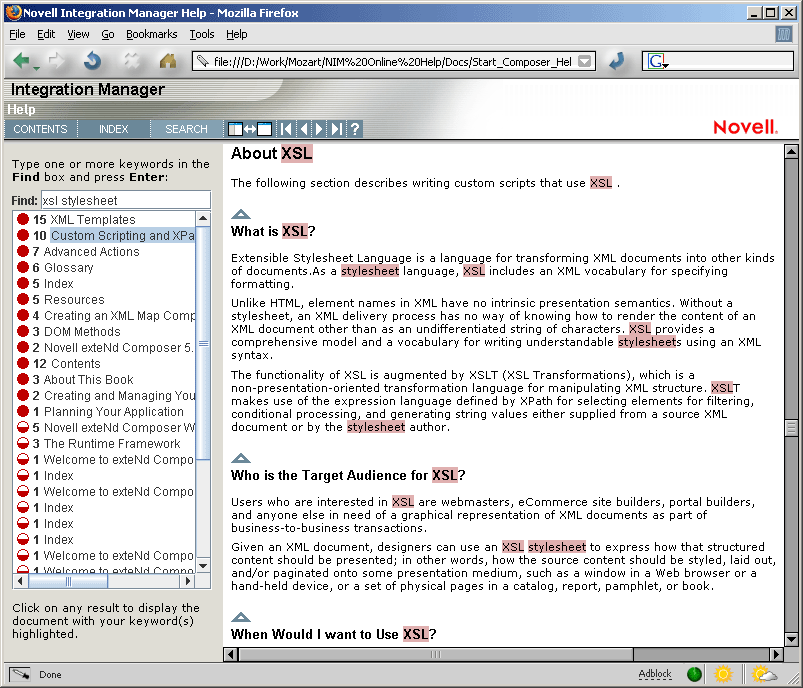Go to next help page icon
This screenshot has height=688, width=803.
click(319, 129)
